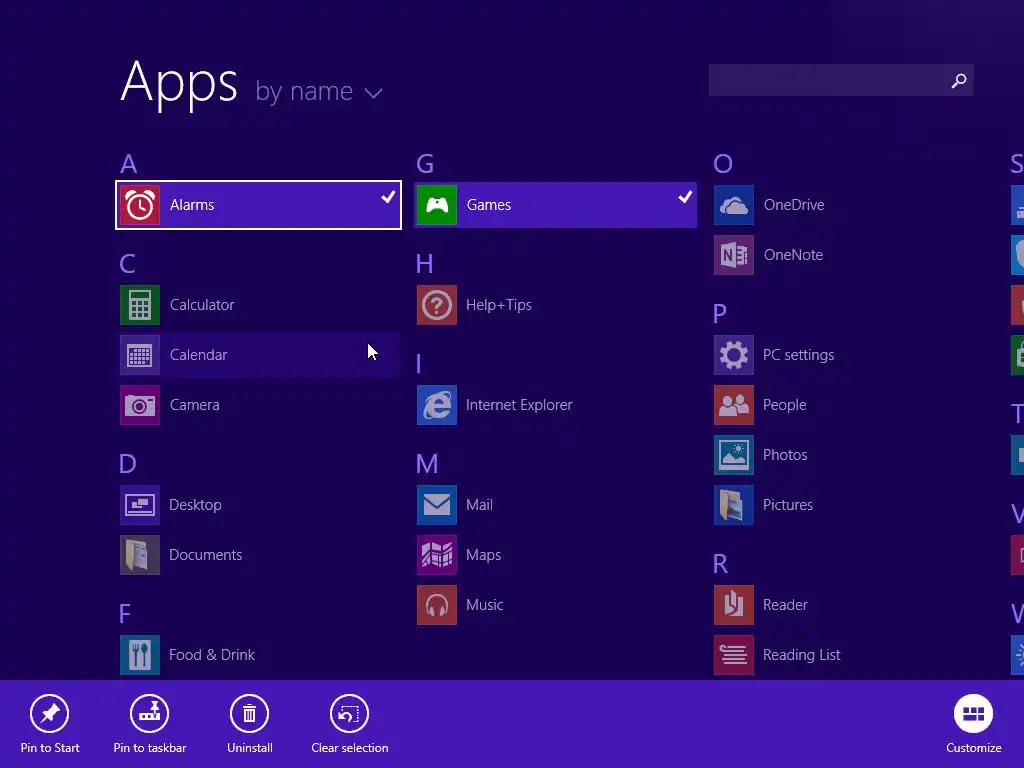Open the Desktop tile icon
This screenshot has height=768, width=1024.
(x=140, y=505)
